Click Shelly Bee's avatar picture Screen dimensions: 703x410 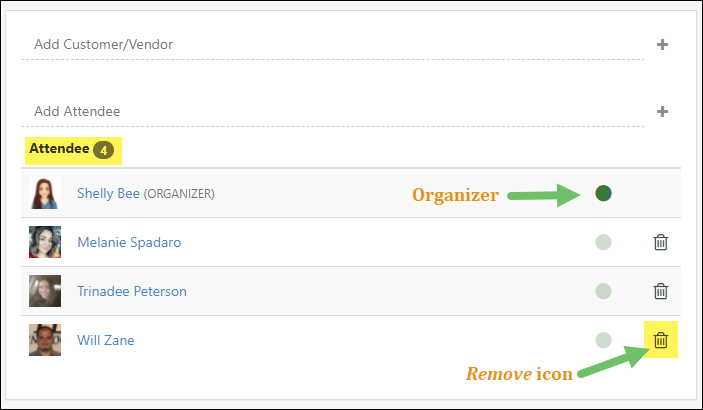pos(45,193)
